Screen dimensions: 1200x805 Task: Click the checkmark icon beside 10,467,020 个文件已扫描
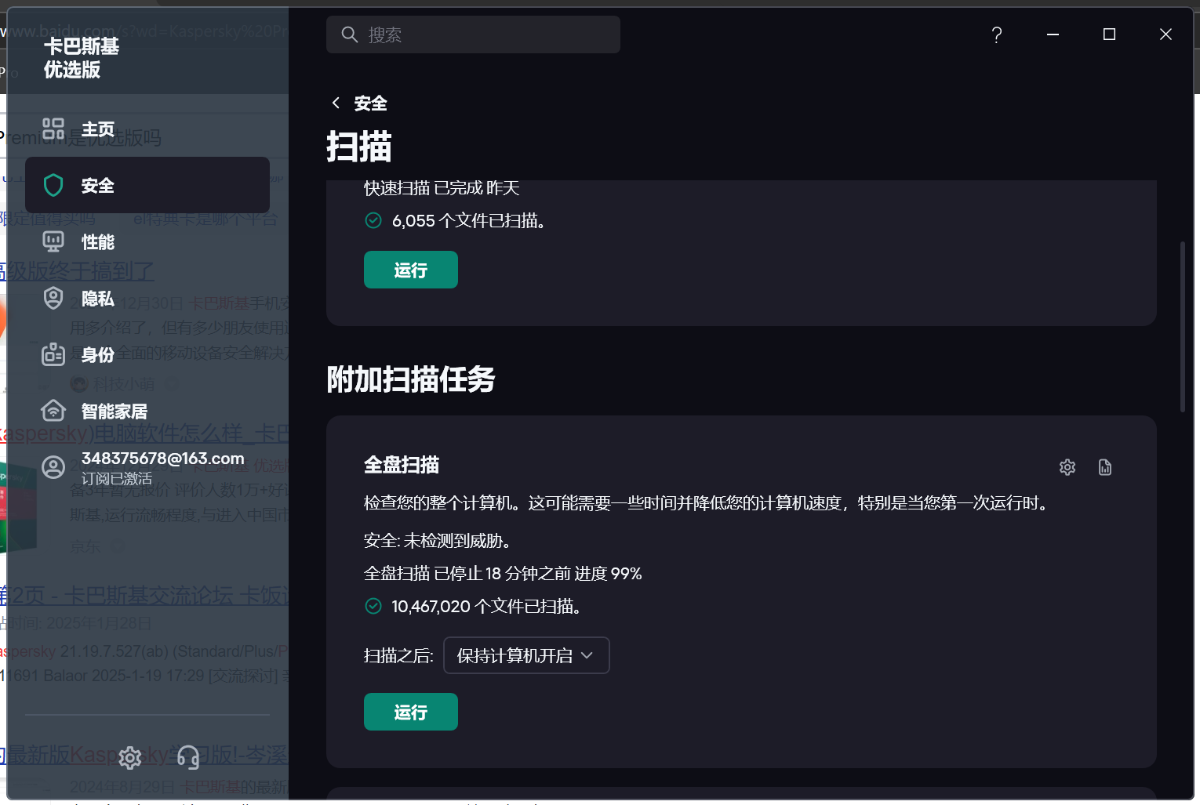tap(373, 606)
